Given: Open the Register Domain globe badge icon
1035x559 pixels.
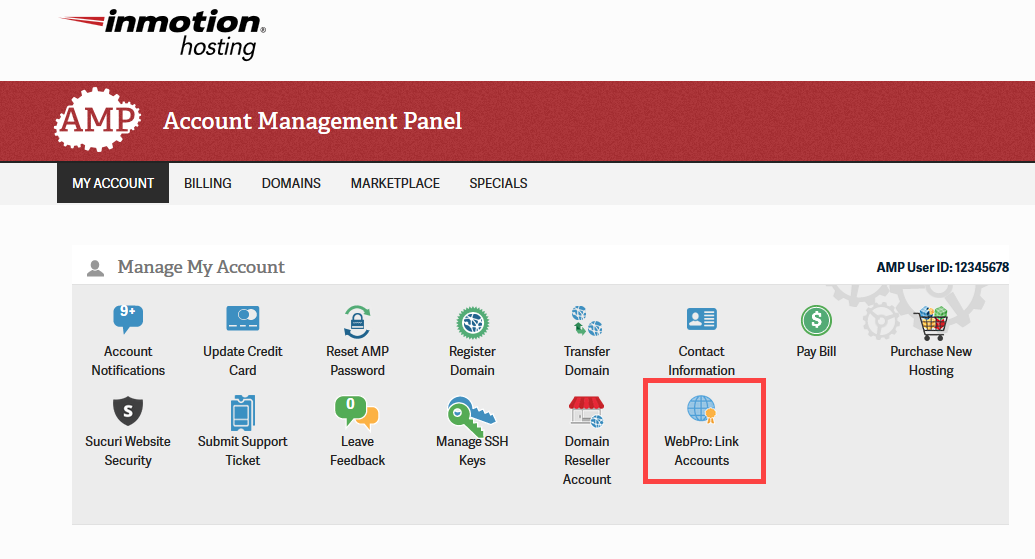Looking at the screenshot, I should pos(472,323).
